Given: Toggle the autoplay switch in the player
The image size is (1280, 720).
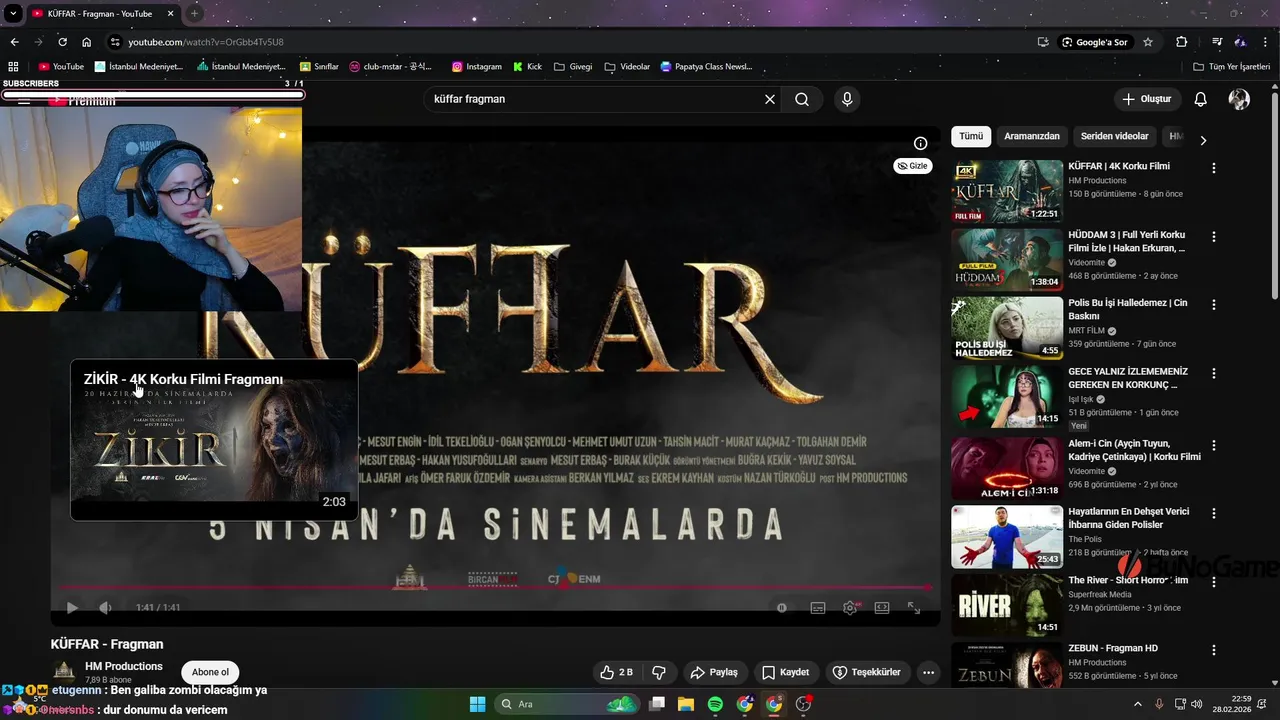Looking at the screenshot, I should [782, 607].
